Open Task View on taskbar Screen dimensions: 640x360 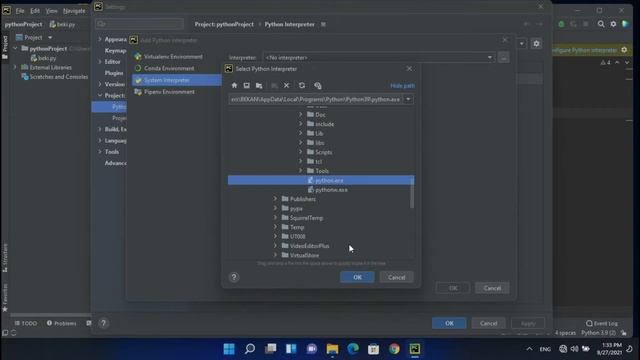click(271, 349)
